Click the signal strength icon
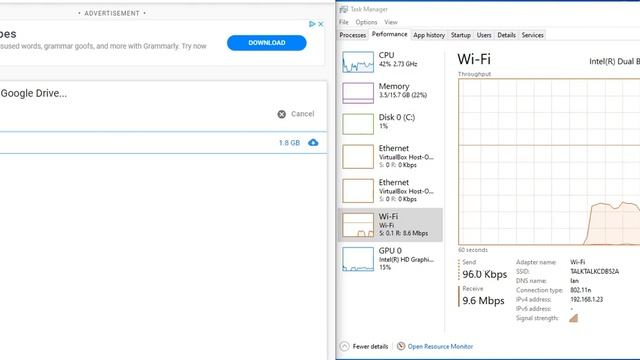640x360 pixels. pos(573,318)
